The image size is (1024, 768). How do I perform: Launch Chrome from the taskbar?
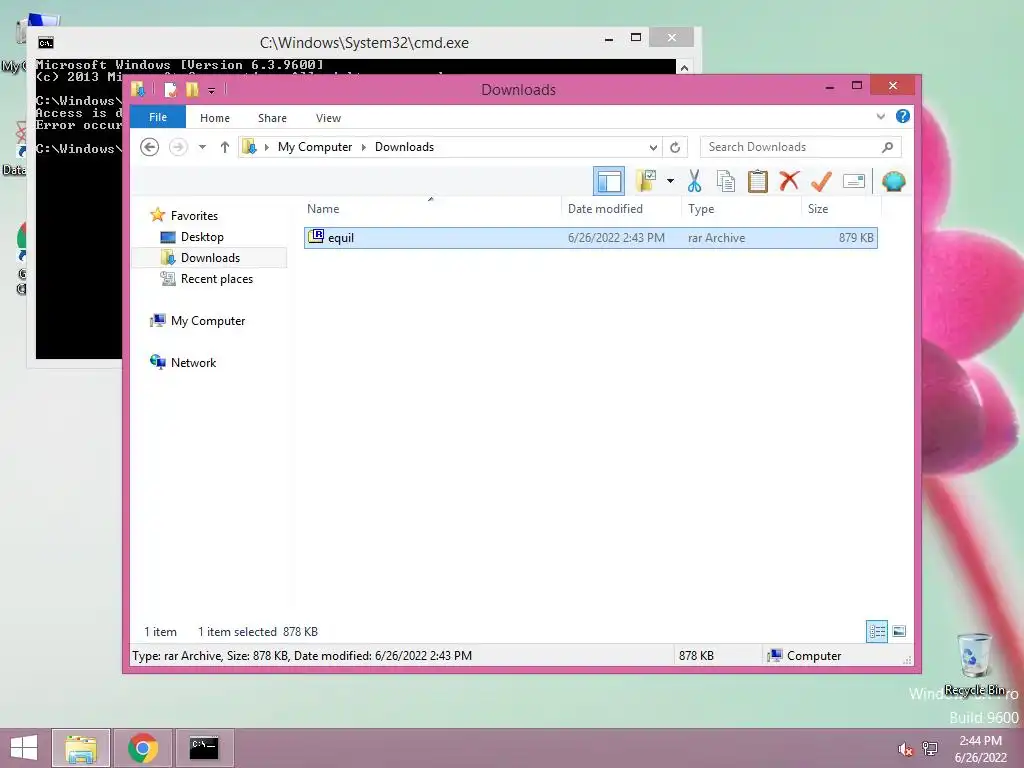pyautogui.click(x=142, y=748)
